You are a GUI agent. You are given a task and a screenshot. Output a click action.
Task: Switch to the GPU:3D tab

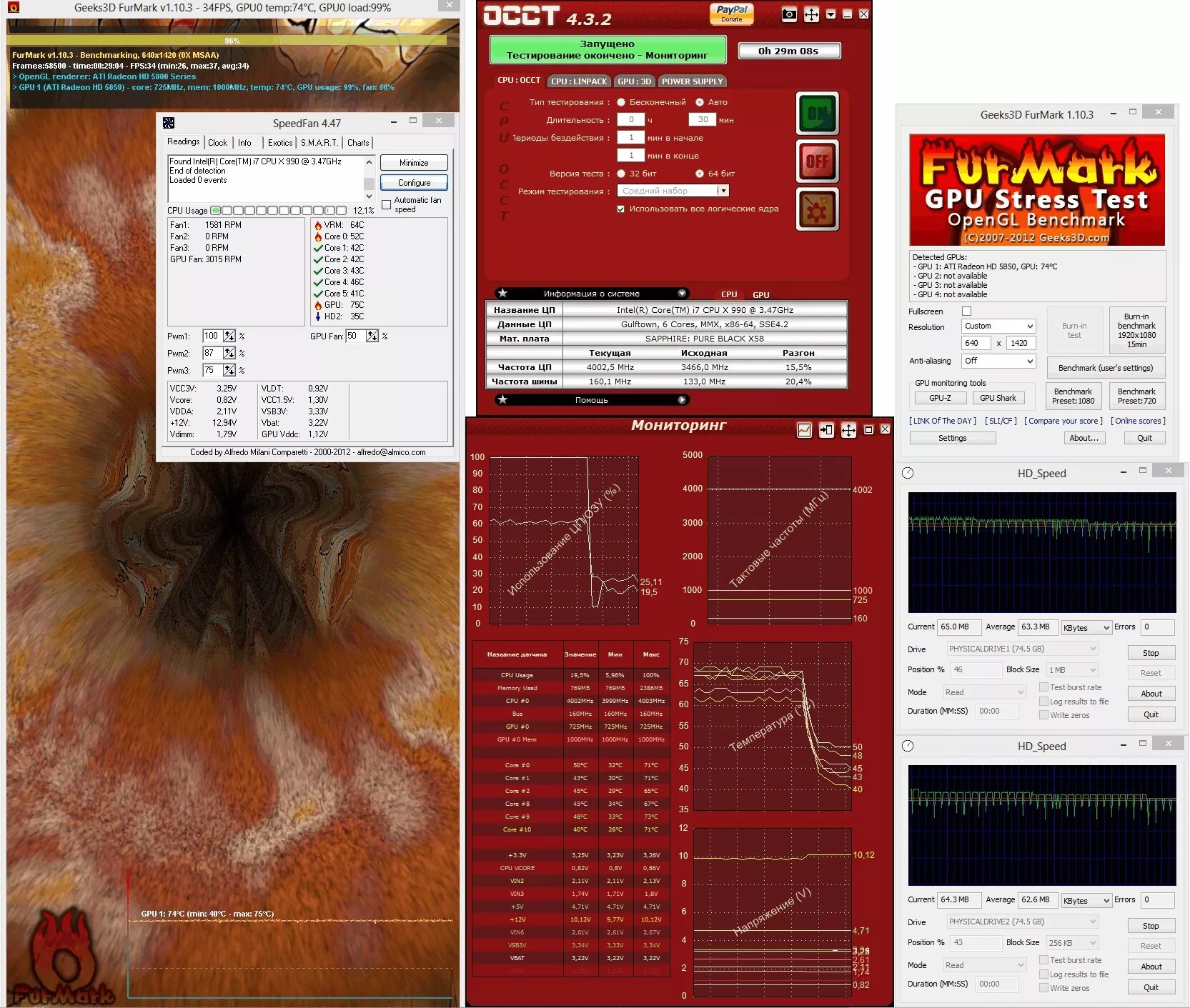tap(634, 81)
